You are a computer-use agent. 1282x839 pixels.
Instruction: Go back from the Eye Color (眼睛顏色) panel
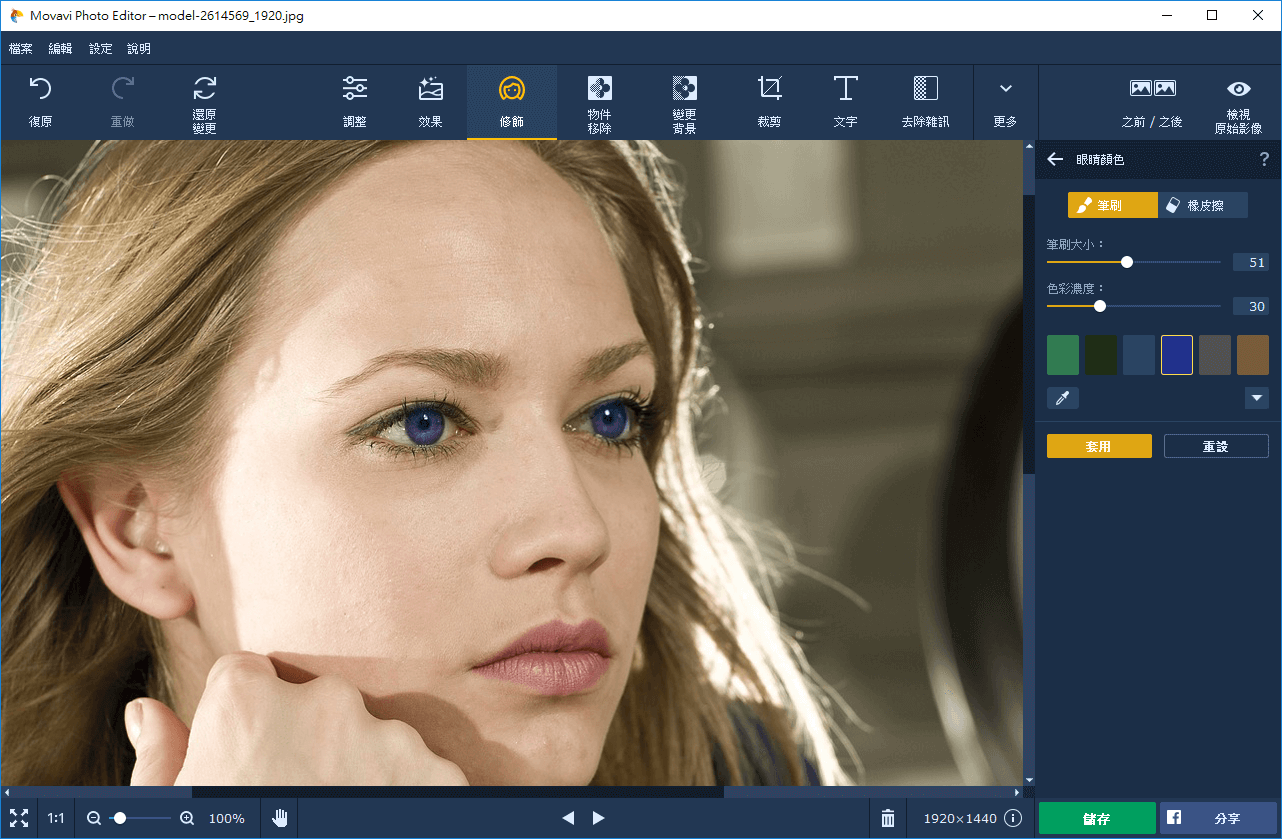click(x=1054, y=159)
